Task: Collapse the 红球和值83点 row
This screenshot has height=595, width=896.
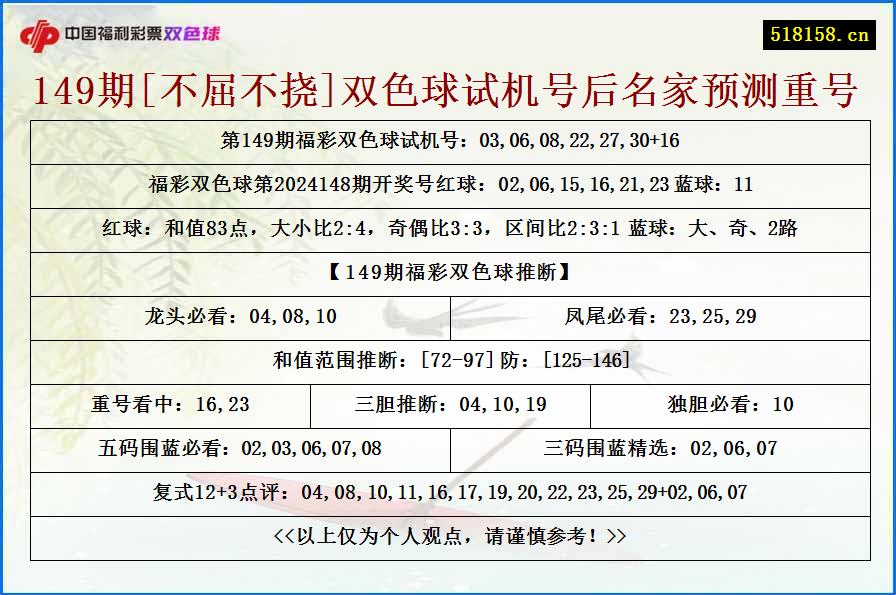Action: click(448, 230)
